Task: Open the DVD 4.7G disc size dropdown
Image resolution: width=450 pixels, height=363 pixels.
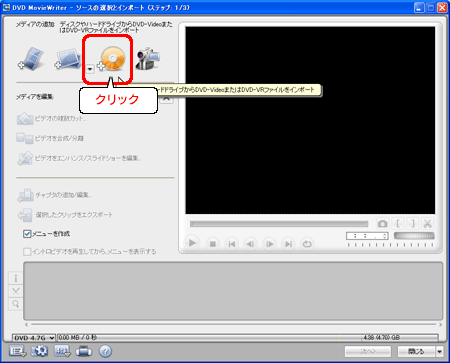Action: (x=34, y=338)
